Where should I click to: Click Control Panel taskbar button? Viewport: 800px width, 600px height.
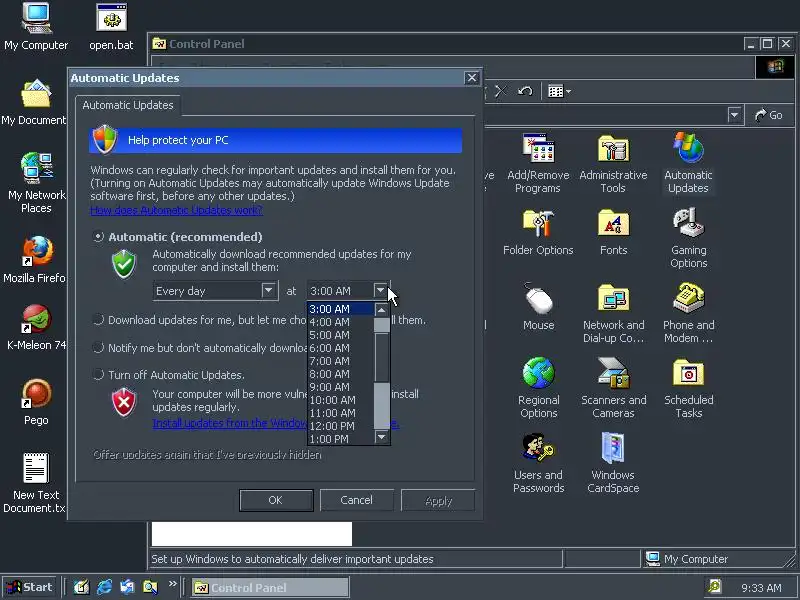[270, 587]
